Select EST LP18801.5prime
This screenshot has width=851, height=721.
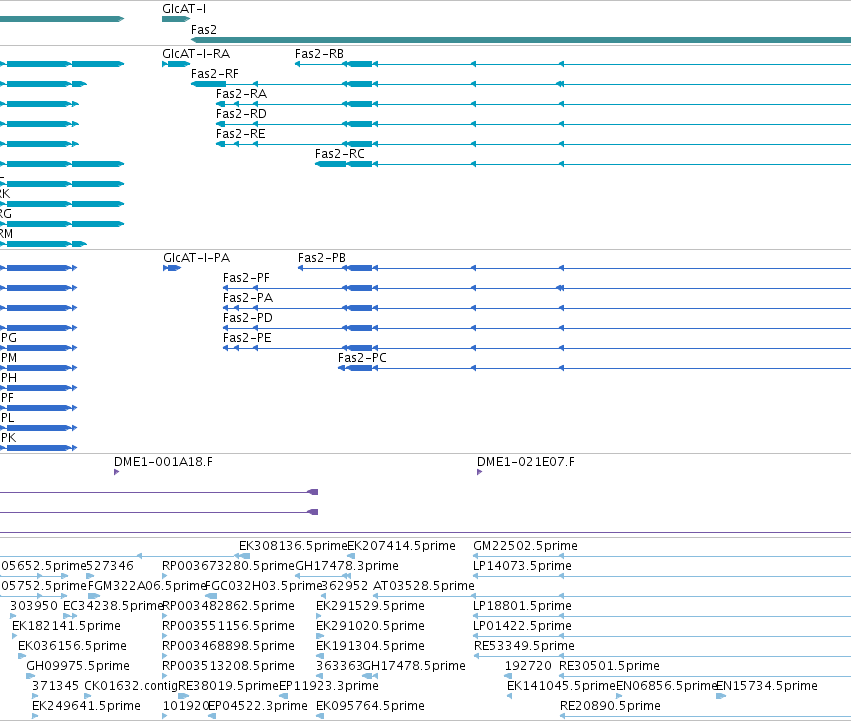pyautogui.click(x=522, y=606)
